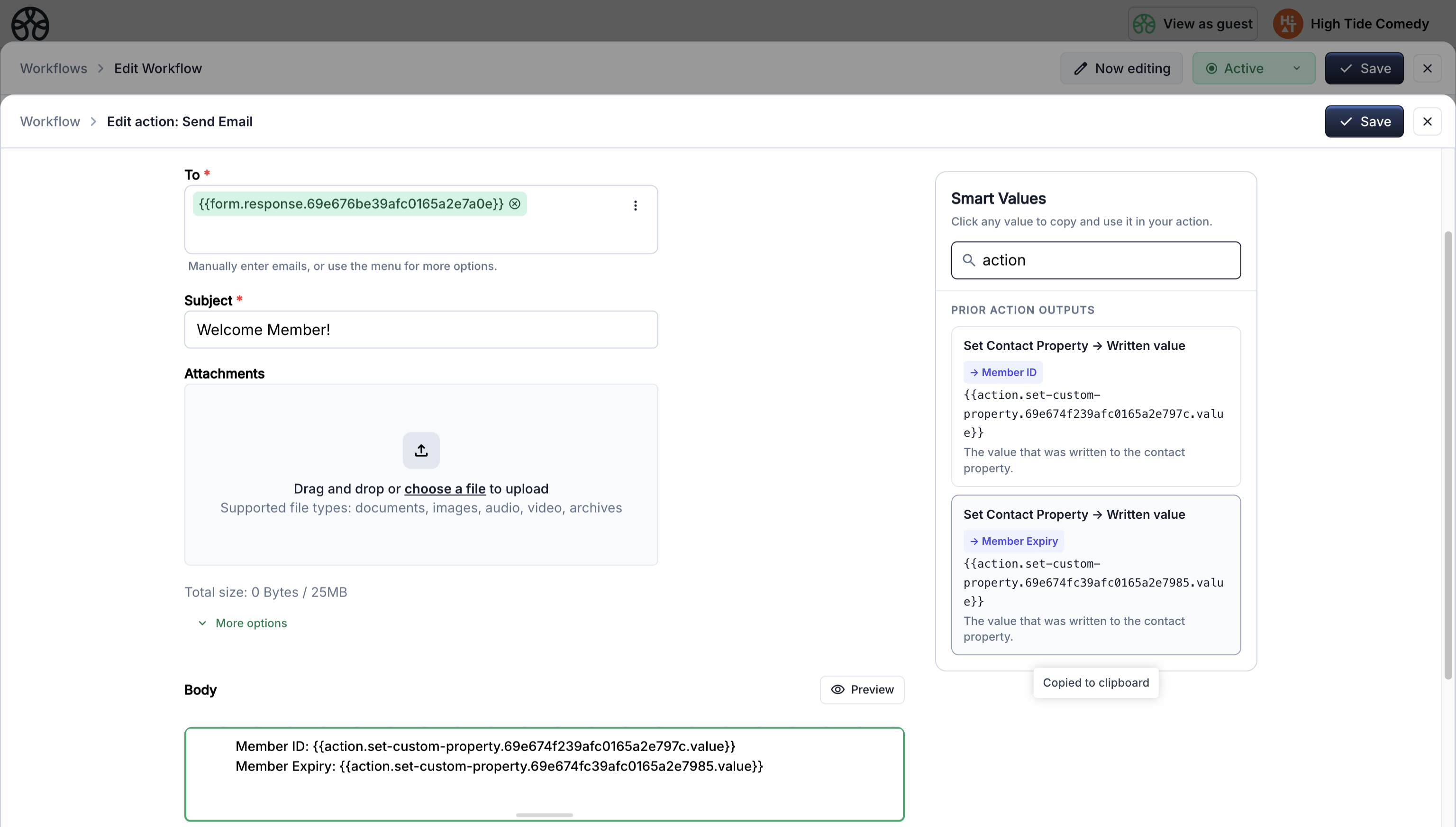The height and width of the screenshot is (827, 1456).
Task: Go to Workflows in top breadcrumb
Action: pyautogui.click(x=54, y=69)
